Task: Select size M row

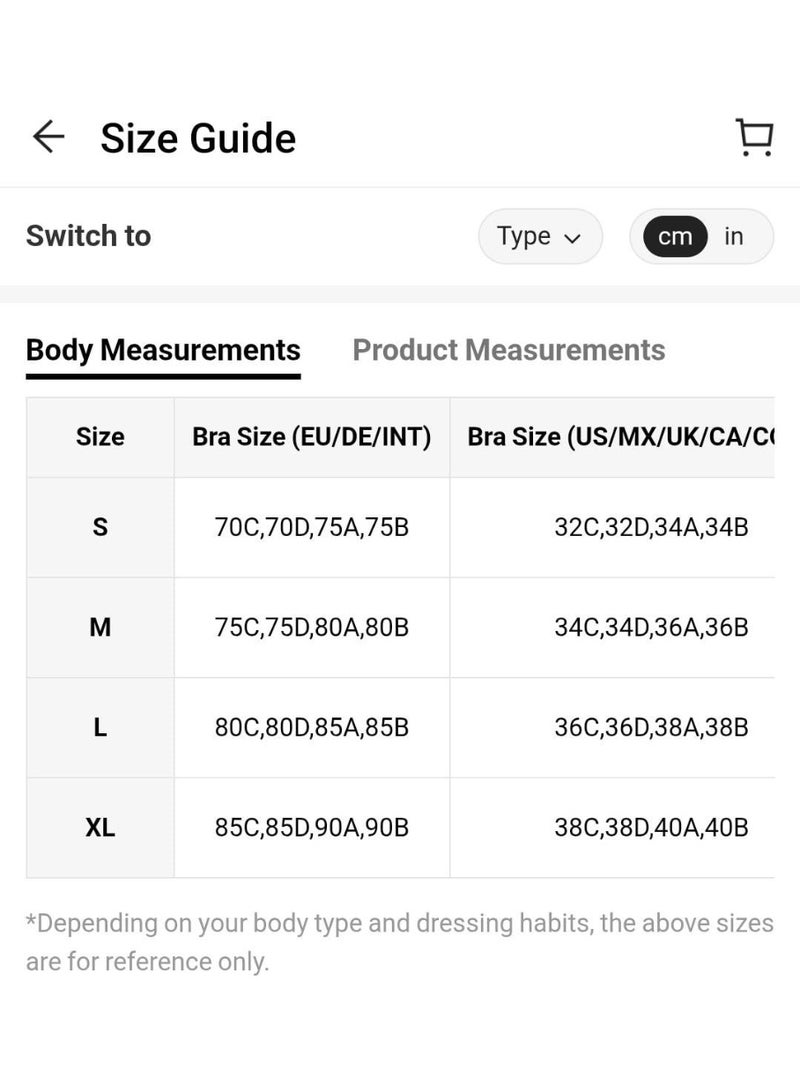Action: pos(99,627)
